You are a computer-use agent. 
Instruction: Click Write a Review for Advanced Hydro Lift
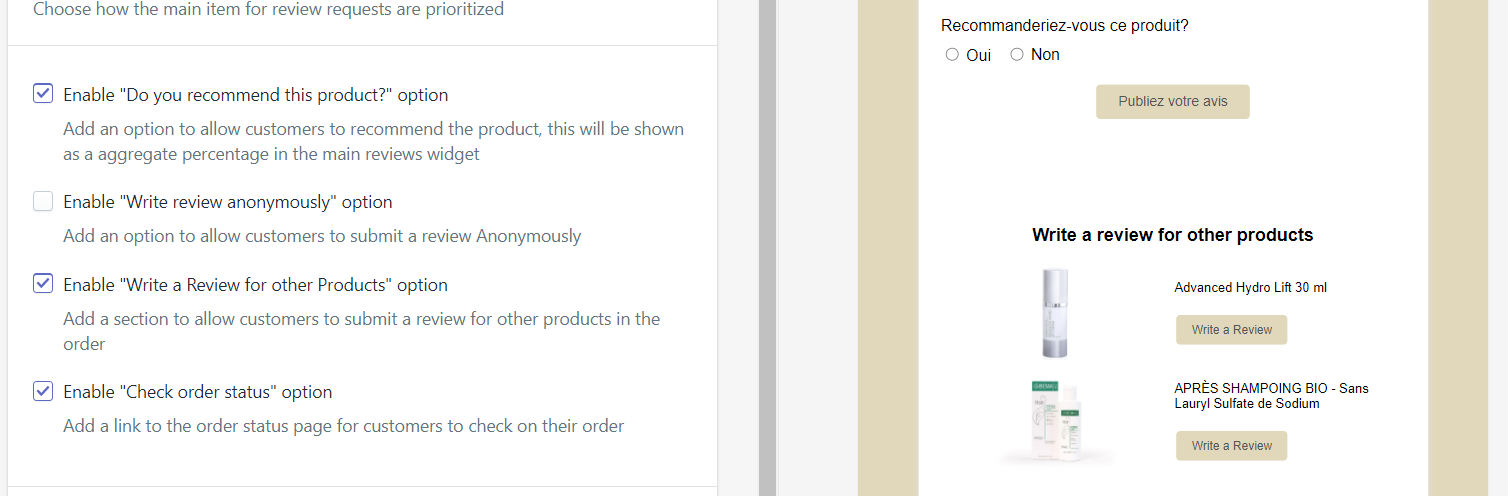pos(1231,330)
